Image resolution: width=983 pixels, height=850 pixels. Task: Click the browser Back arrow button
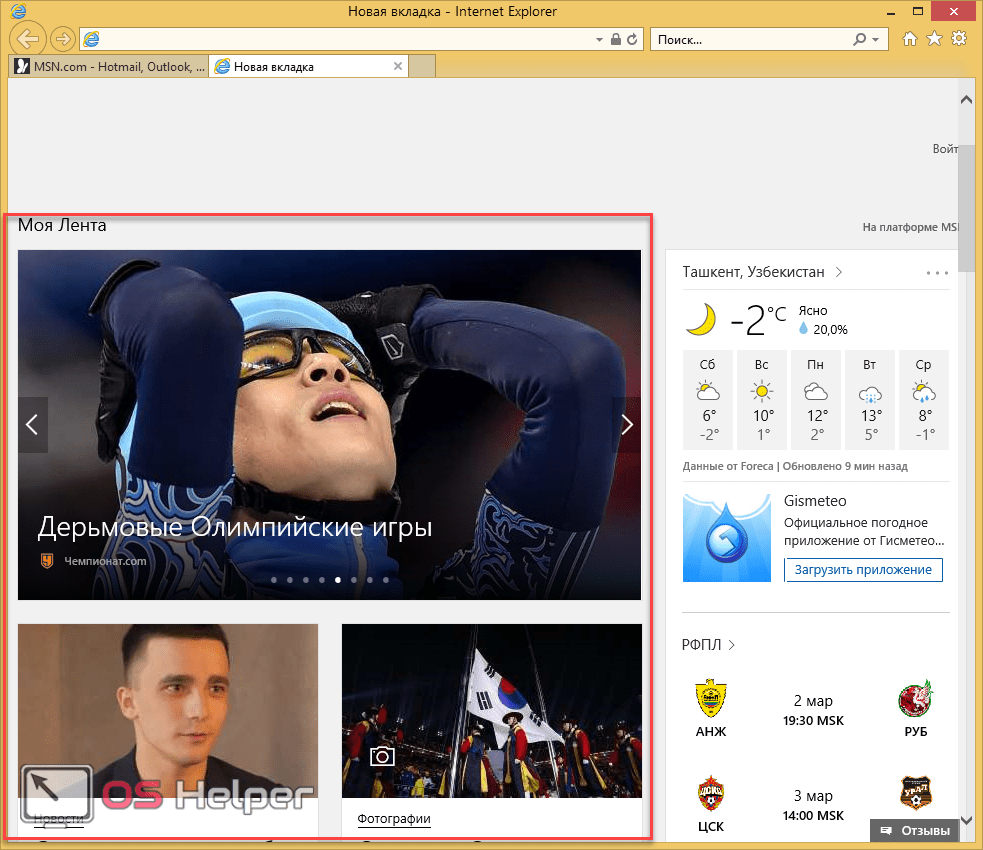(x=28, y=39)
